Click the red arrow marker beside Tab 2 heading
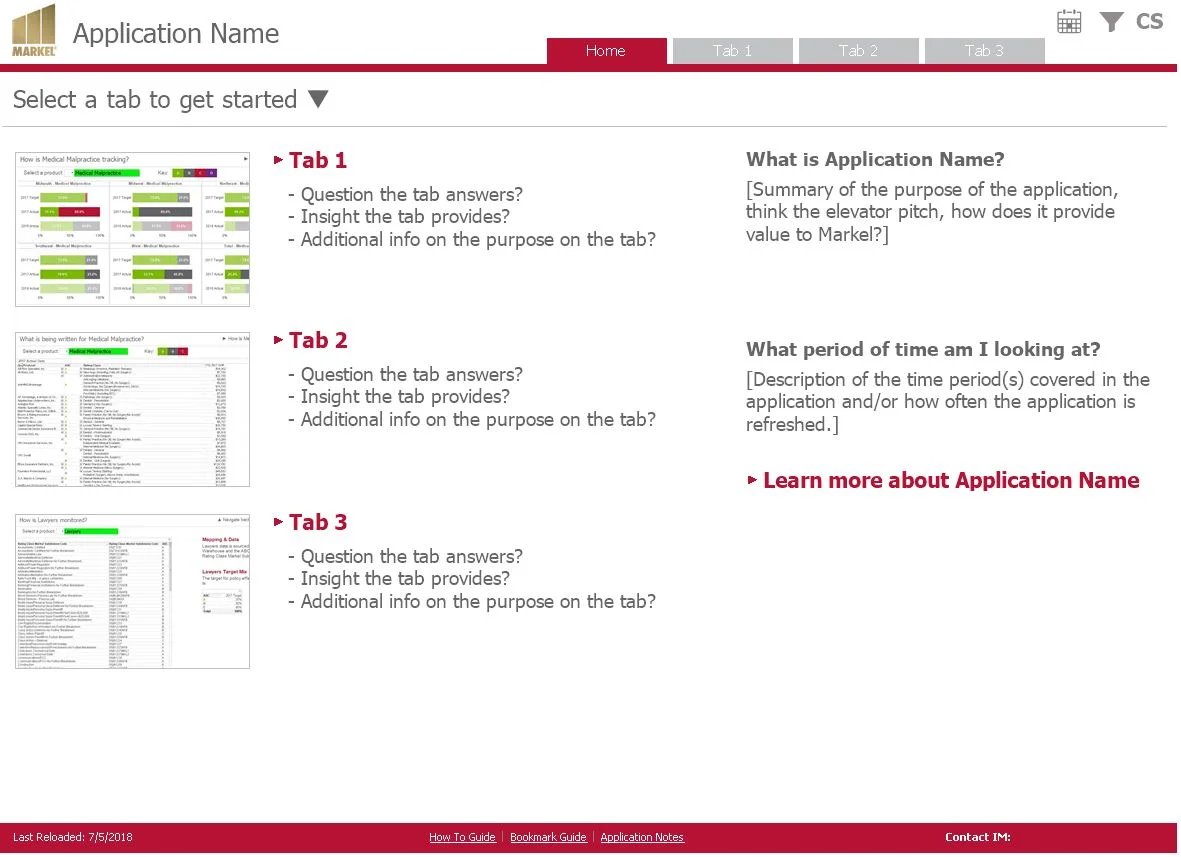Screen dimensions: 1181x857 pos(278,340)
